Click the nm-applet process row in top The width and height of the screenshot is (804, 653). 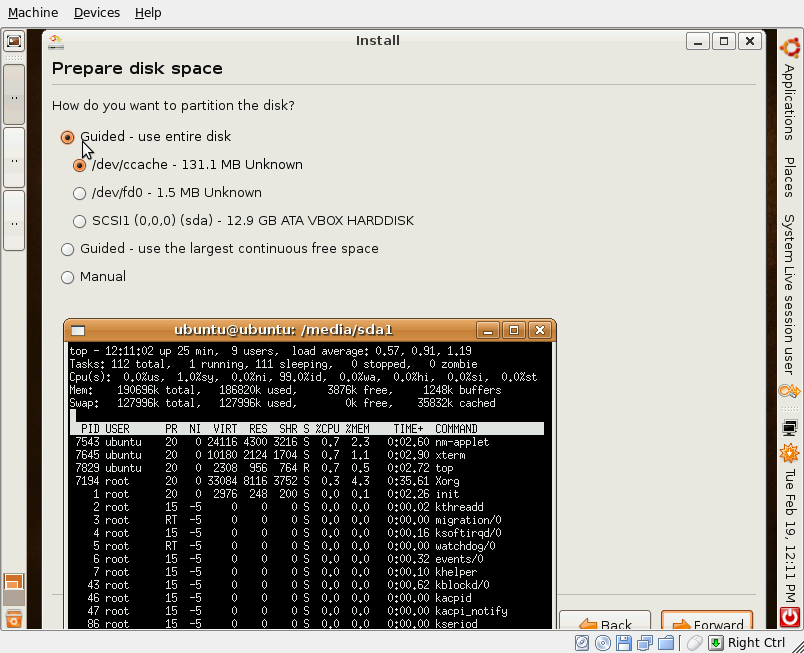coord(307,442)
